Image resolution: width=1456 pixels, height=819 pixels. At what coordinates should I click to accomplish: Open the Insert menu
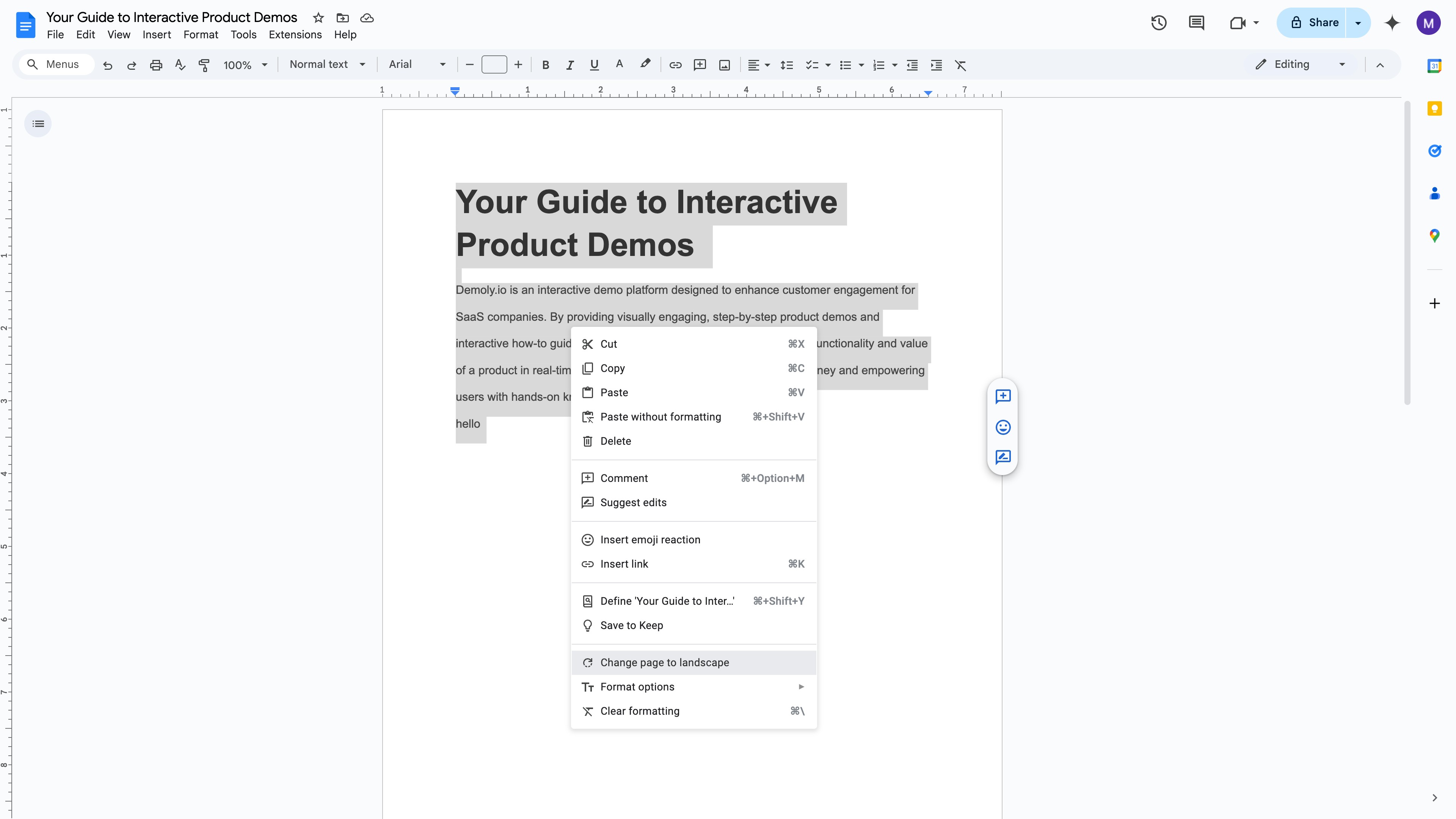tap(157, 35)
